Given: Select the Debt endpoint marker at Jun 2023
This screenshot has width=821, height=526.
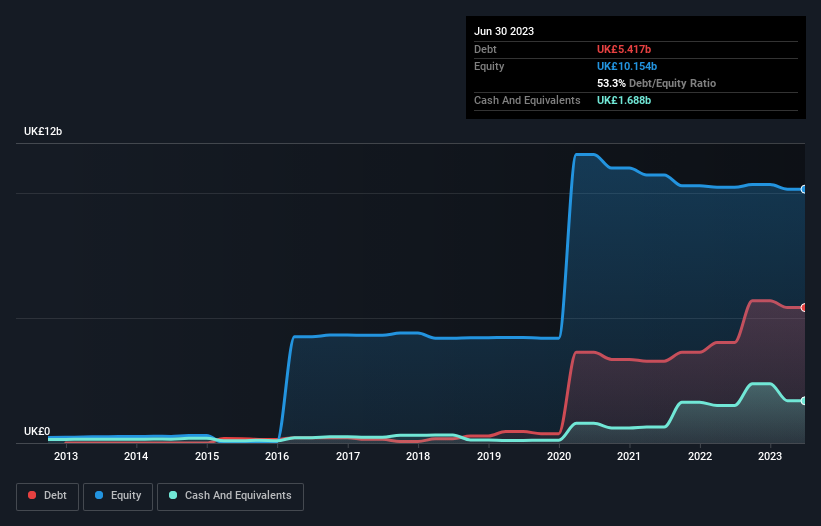Looking at the screenshot, I should click(804, 308).
